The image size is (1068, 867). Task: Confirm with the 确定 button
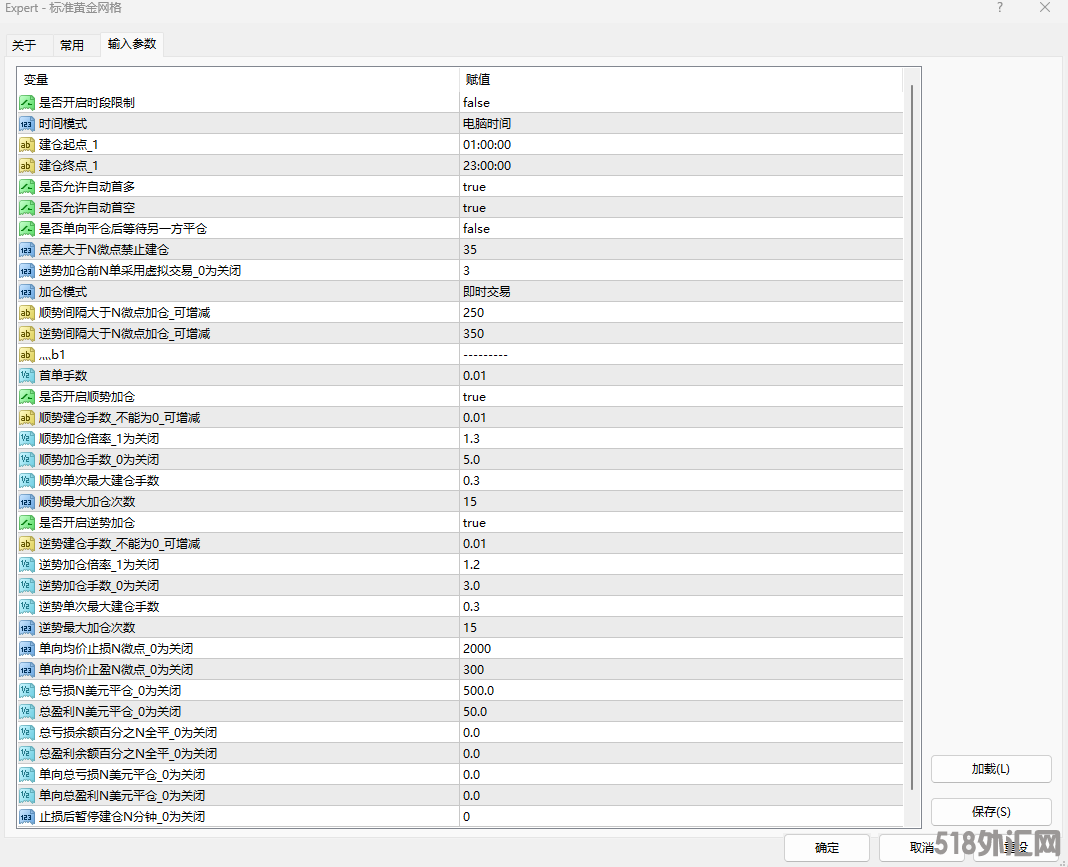(x=827, y=848)
